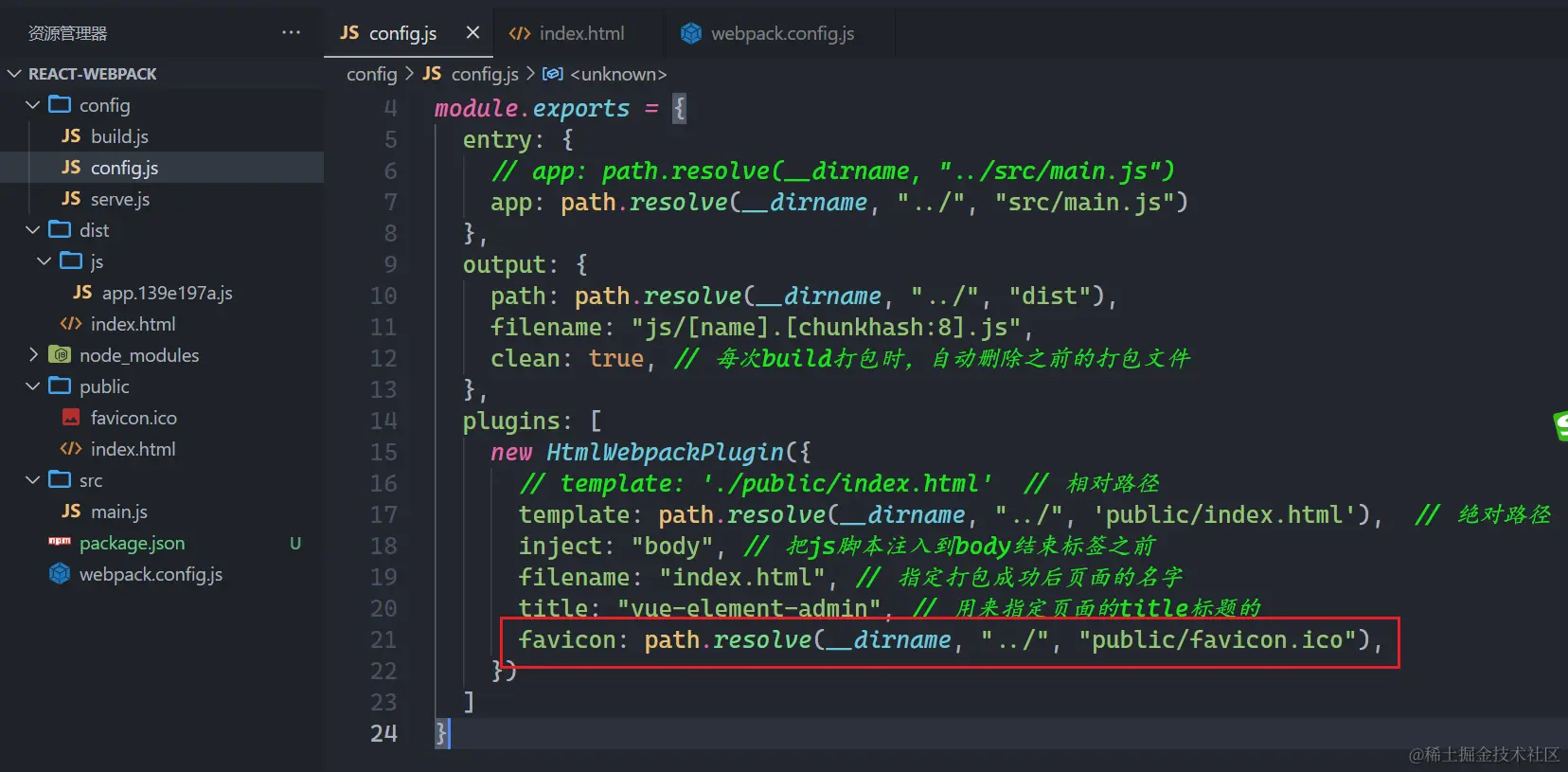Click the HtmlWebpackPlugin class name in code
This screenshot has height=772, width=1568.
coord(666,452)
